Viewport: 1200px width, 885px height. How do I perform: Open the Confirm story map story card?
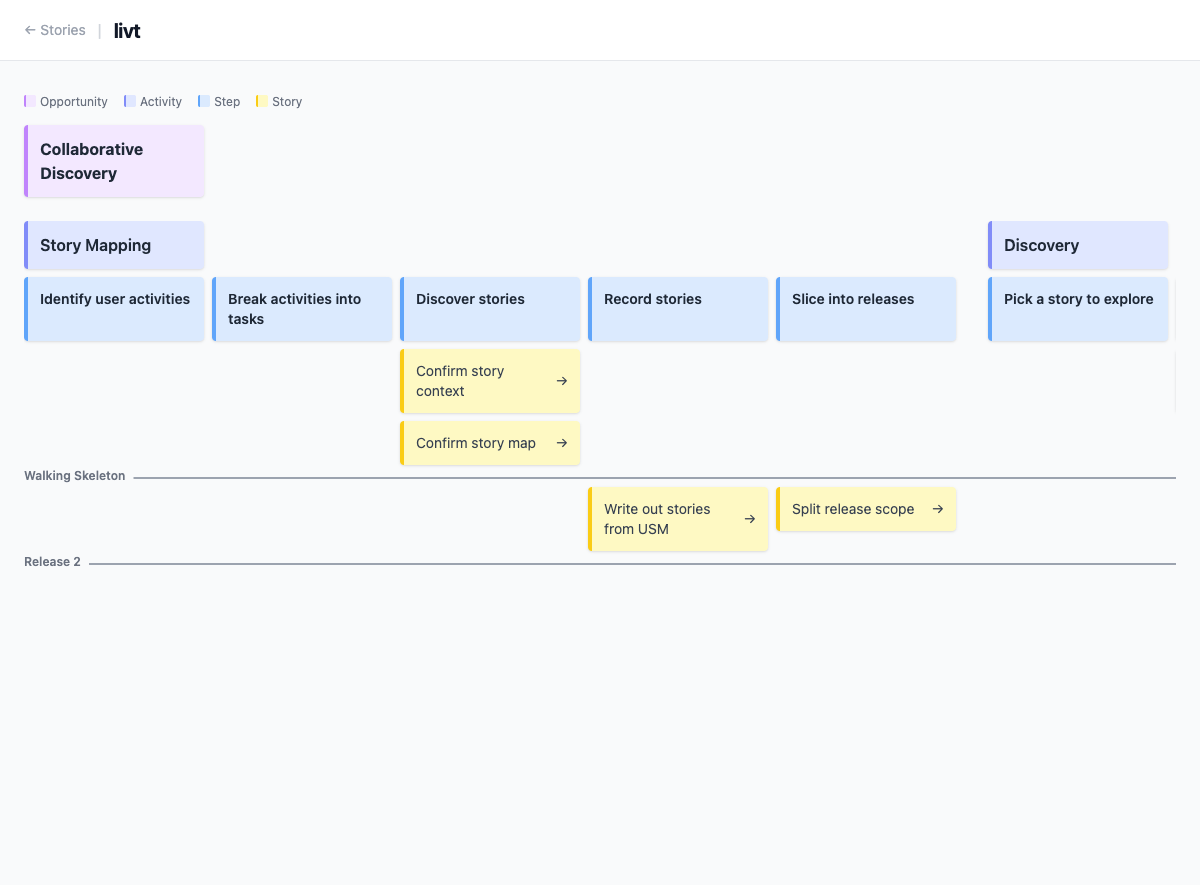[x=490, y=443]
